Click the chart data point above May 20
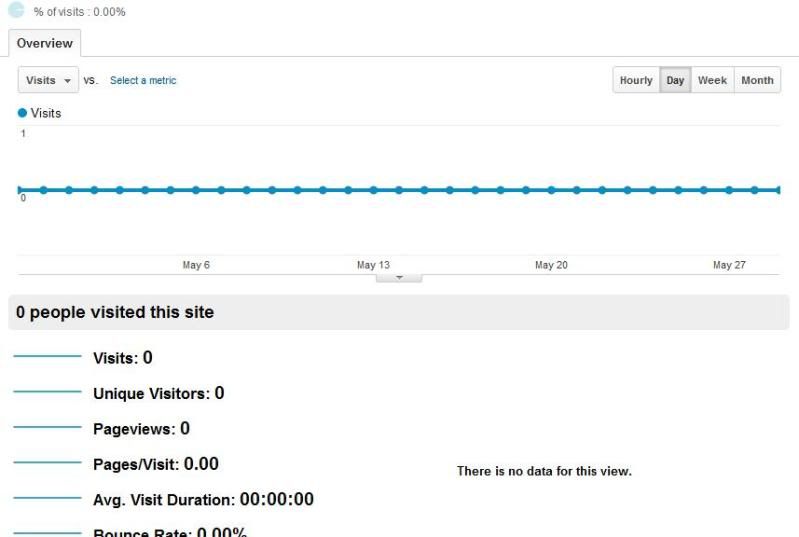The height and width of the screenshot is (537, 799). (x=551, y=189)
